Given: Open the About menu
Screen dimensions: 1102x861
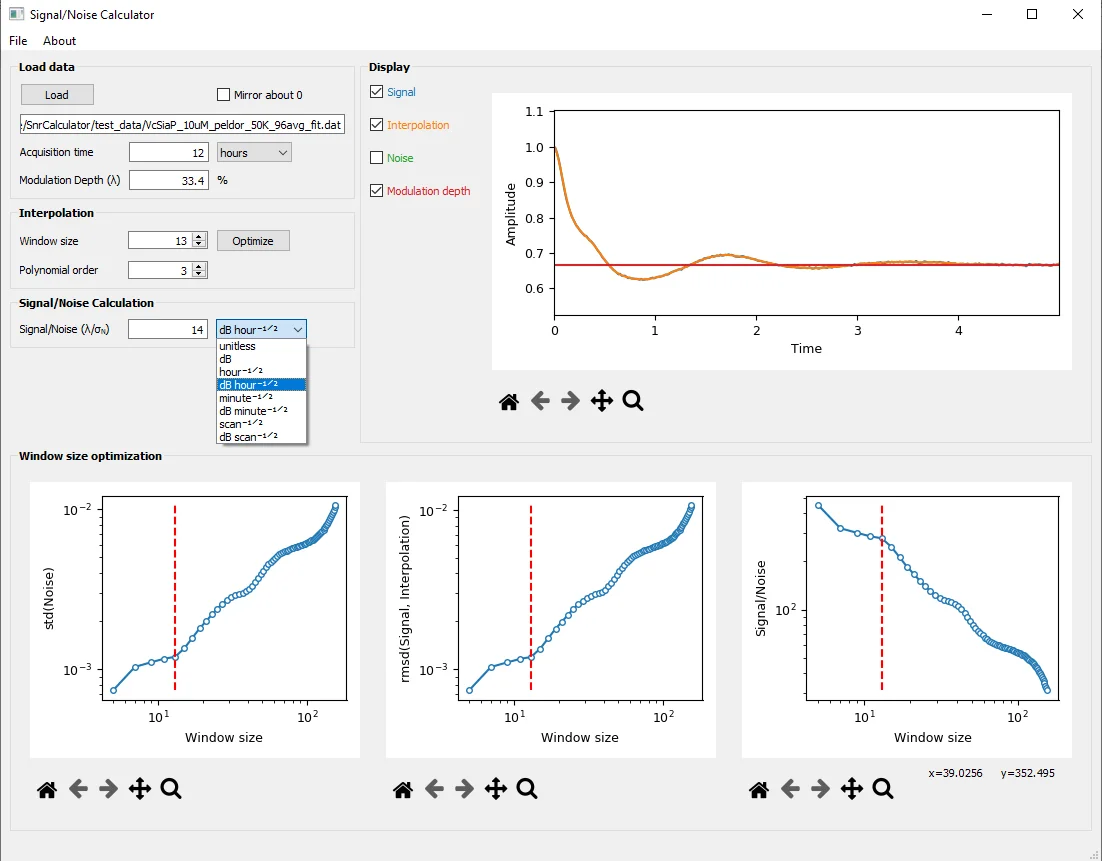Looking at the screenshot, I should 59,41.
